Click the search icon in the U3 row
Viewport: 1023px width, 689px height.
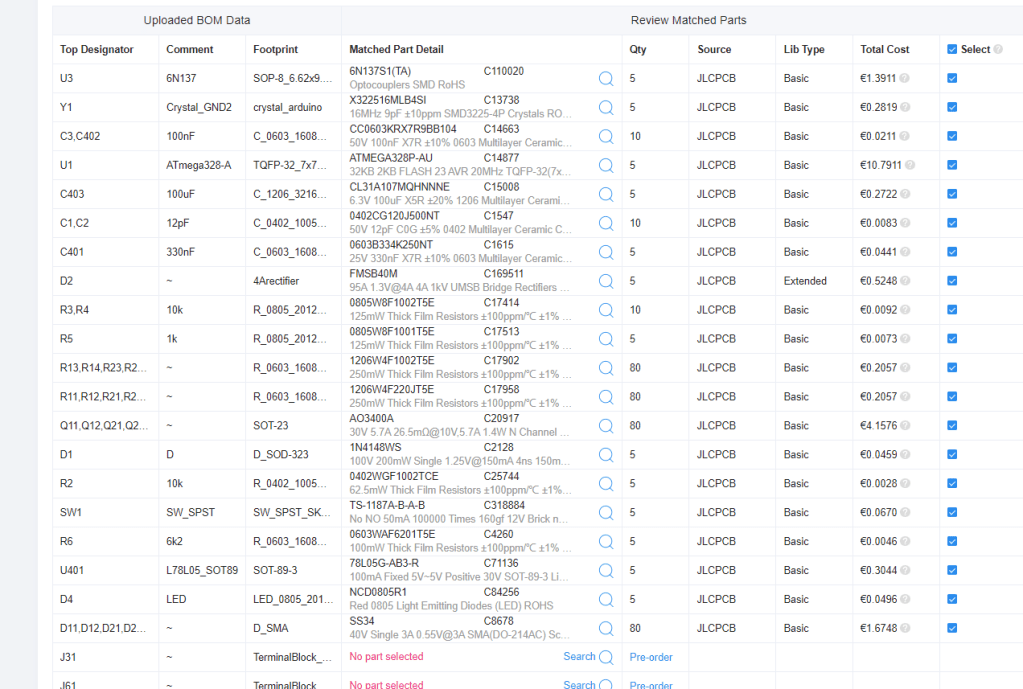[606, 78]
